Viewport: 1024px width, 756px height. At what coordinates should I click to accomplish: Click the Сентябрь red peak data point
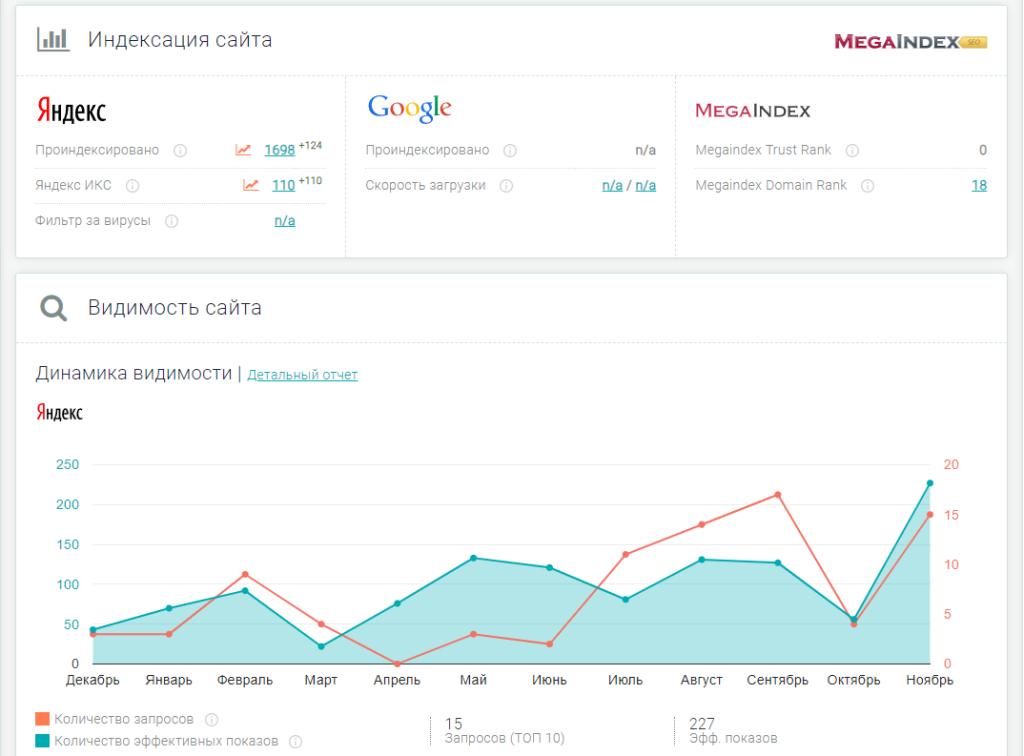777,495
